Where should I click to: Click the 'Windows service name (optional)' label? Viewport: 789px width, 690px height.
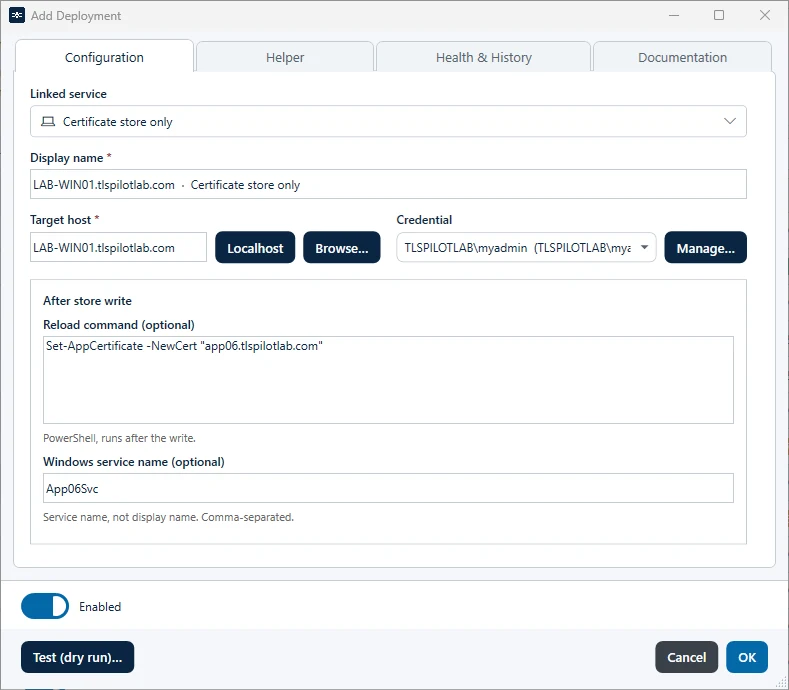pos(134,462)
